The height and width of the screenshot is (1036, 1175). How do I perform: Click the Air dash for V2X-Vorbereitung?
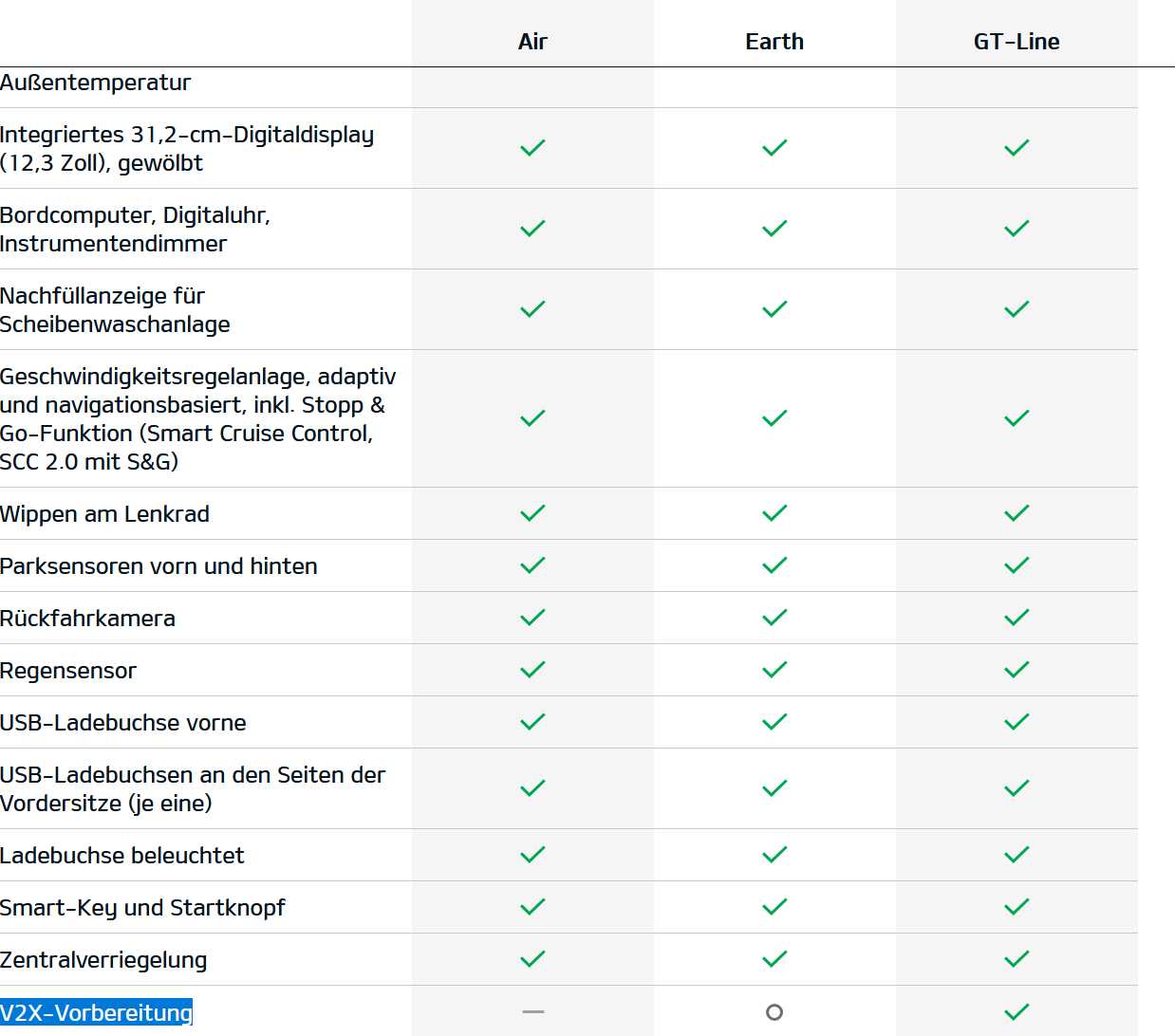pyautogui.click(x=532, y=1012)
